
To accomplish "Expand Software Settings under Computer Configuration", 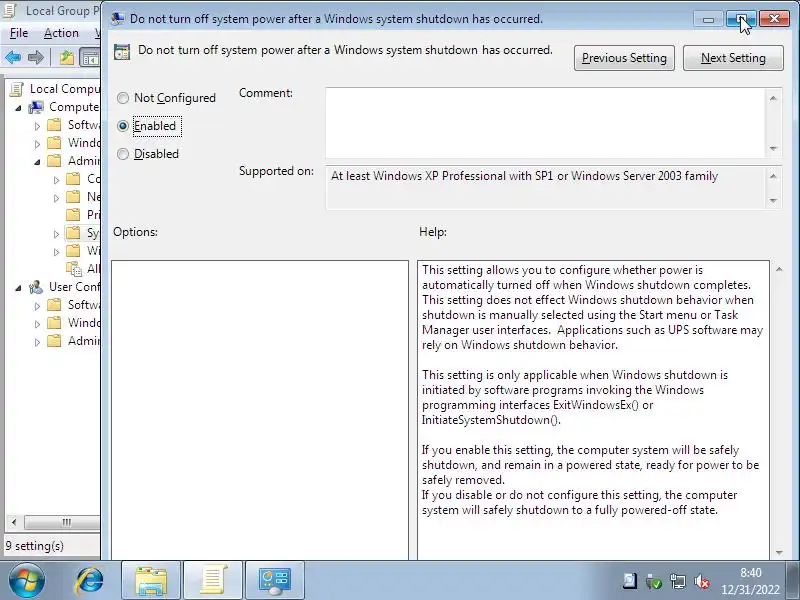I will coord(37,126).
